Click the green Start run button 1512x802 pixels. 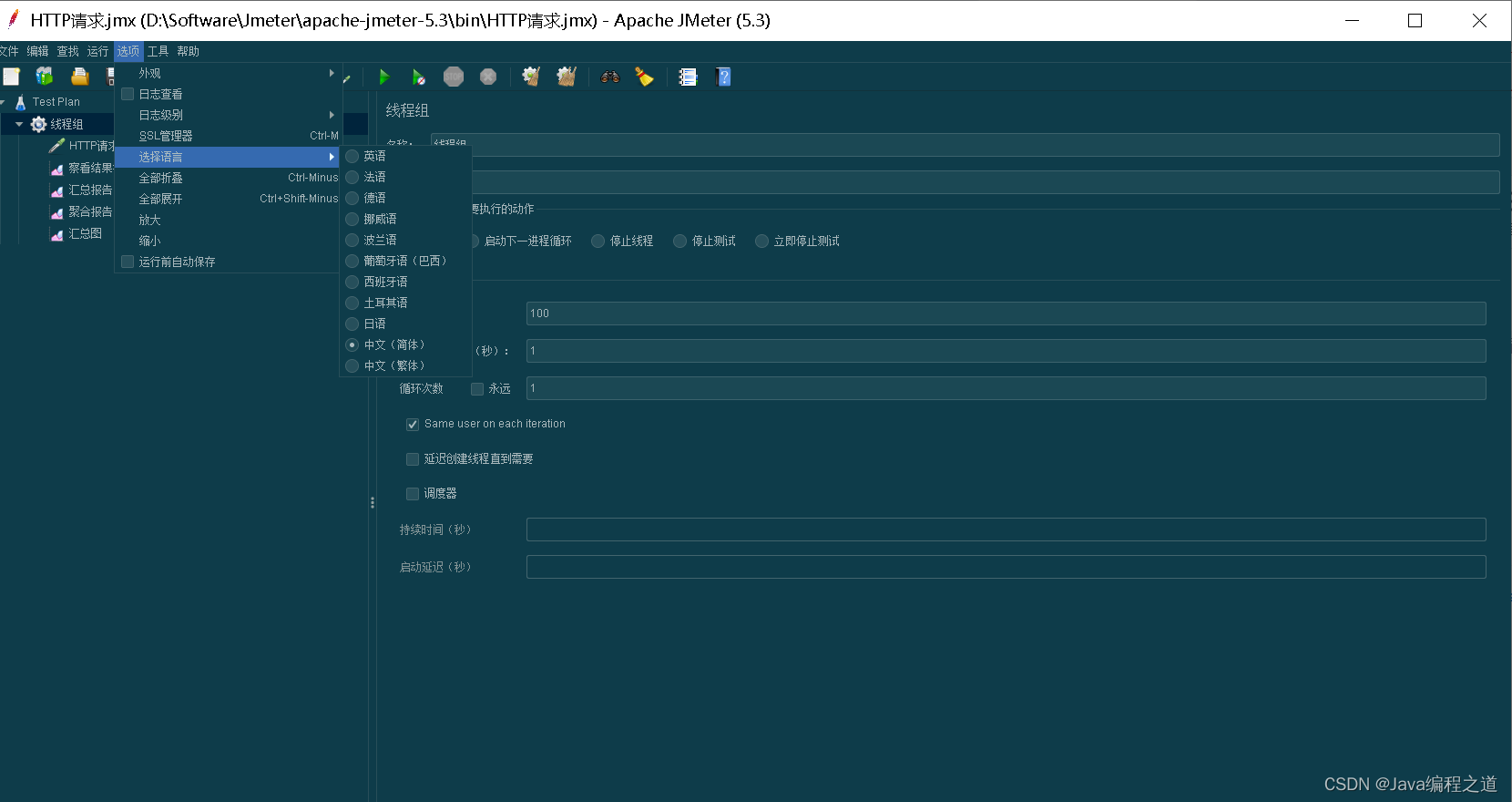[384, 77]
